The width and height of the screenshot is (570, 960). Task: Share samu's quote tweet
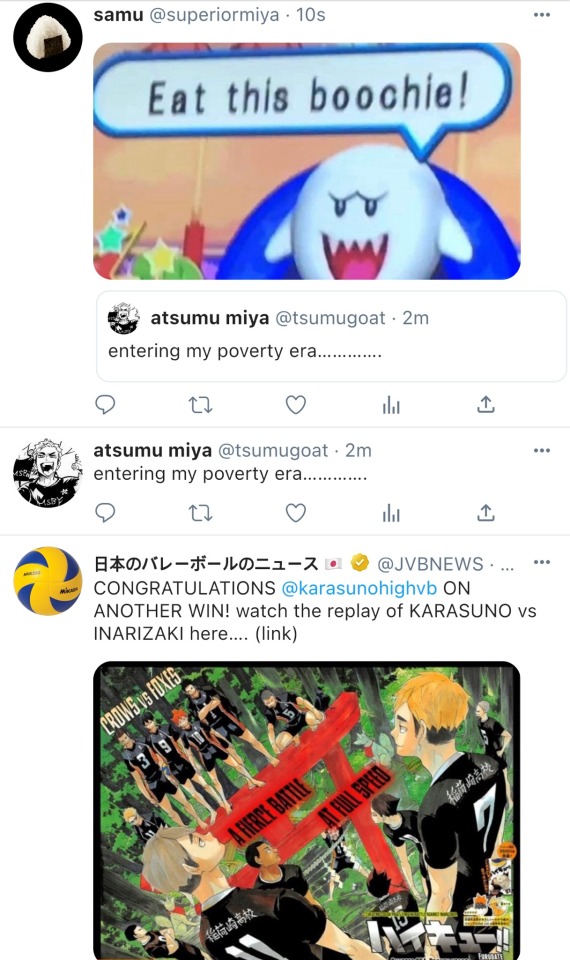click(x=486, y=404)
